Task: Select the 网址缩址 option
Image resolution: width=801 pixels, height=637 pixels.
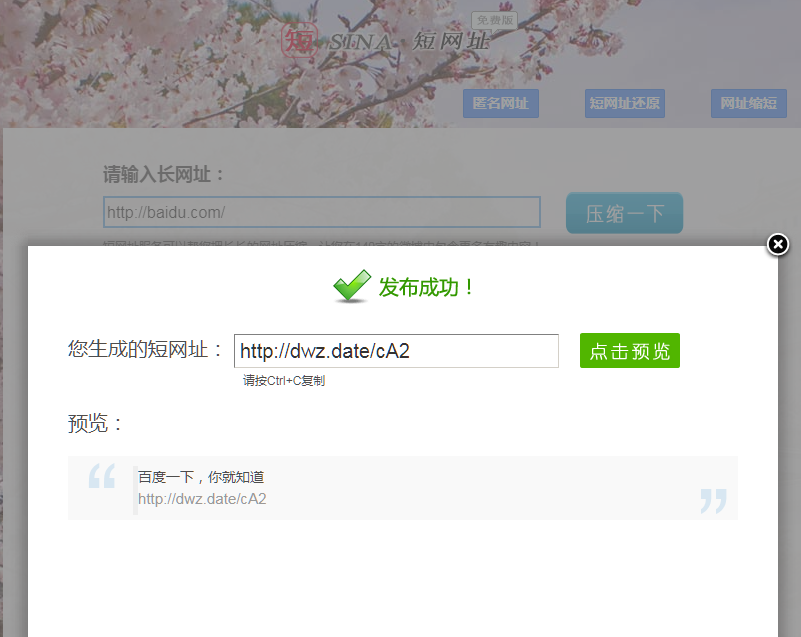Action: tap(748, 103)
